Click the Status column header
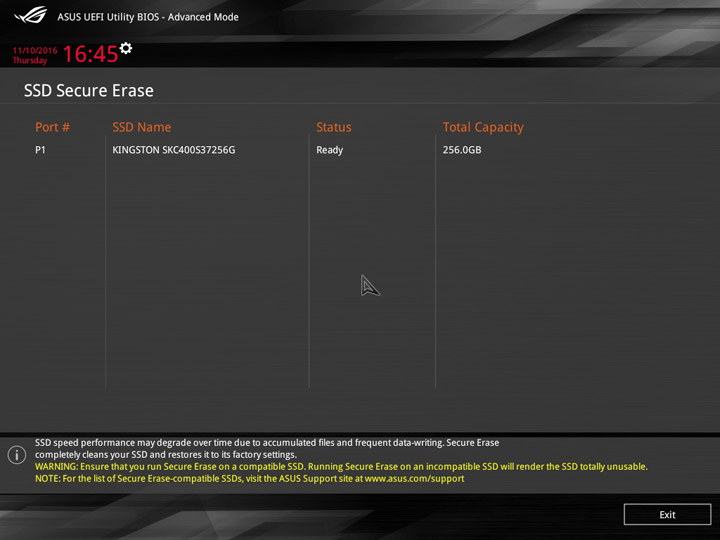This screenshot has height=540, width=720. [334, 127]
